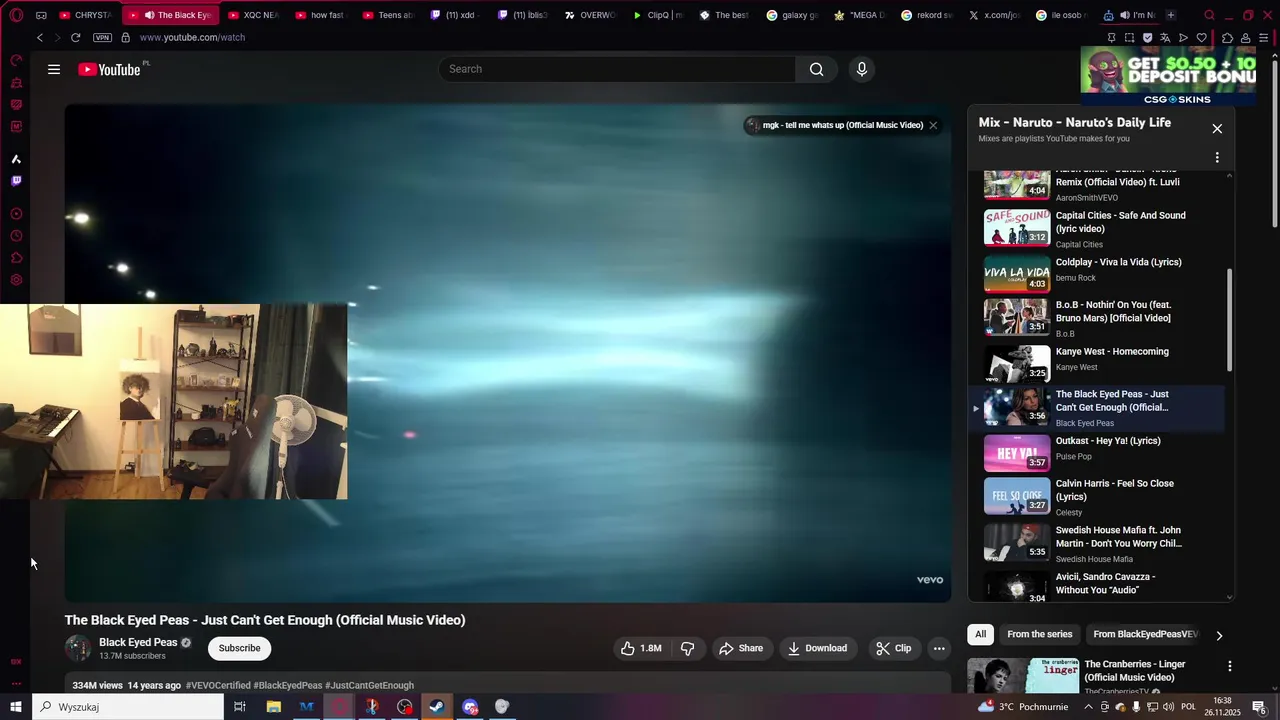Open the Windows Start menu

pyautogui.click(x=15, y=707)
